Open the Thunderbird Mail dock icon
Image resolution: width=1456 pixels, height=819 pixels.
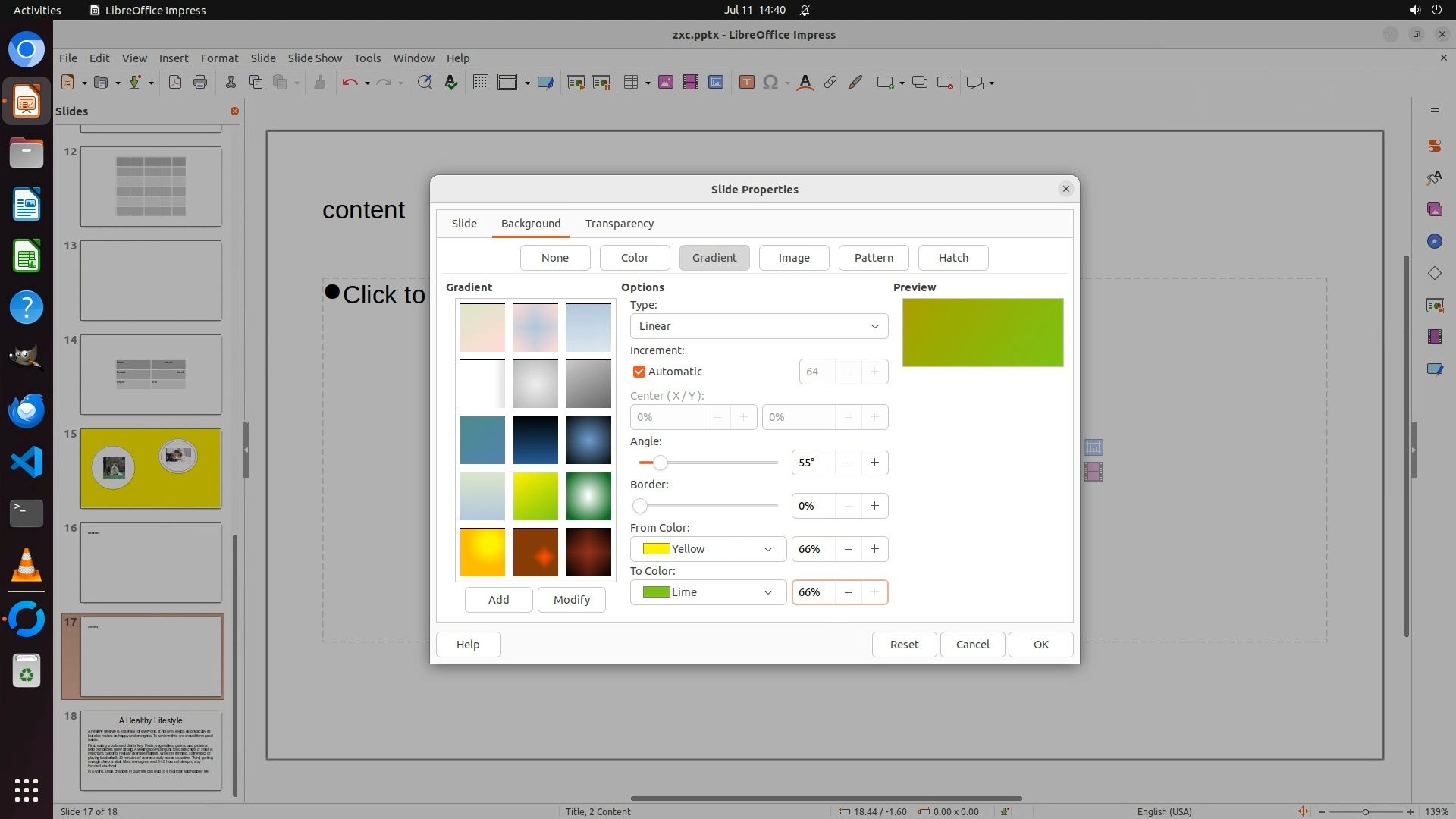pyautogui.click(x=27, y=410)
